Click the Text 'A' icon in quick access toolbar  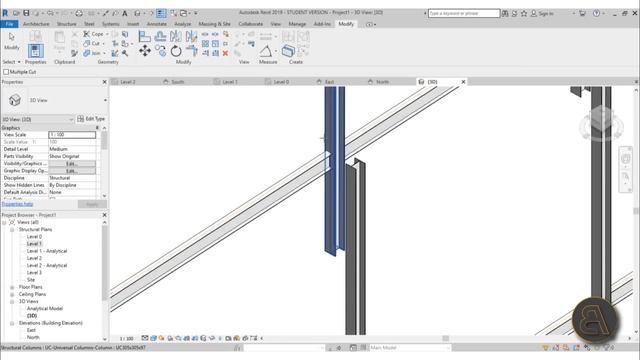(x=125, y=13)
